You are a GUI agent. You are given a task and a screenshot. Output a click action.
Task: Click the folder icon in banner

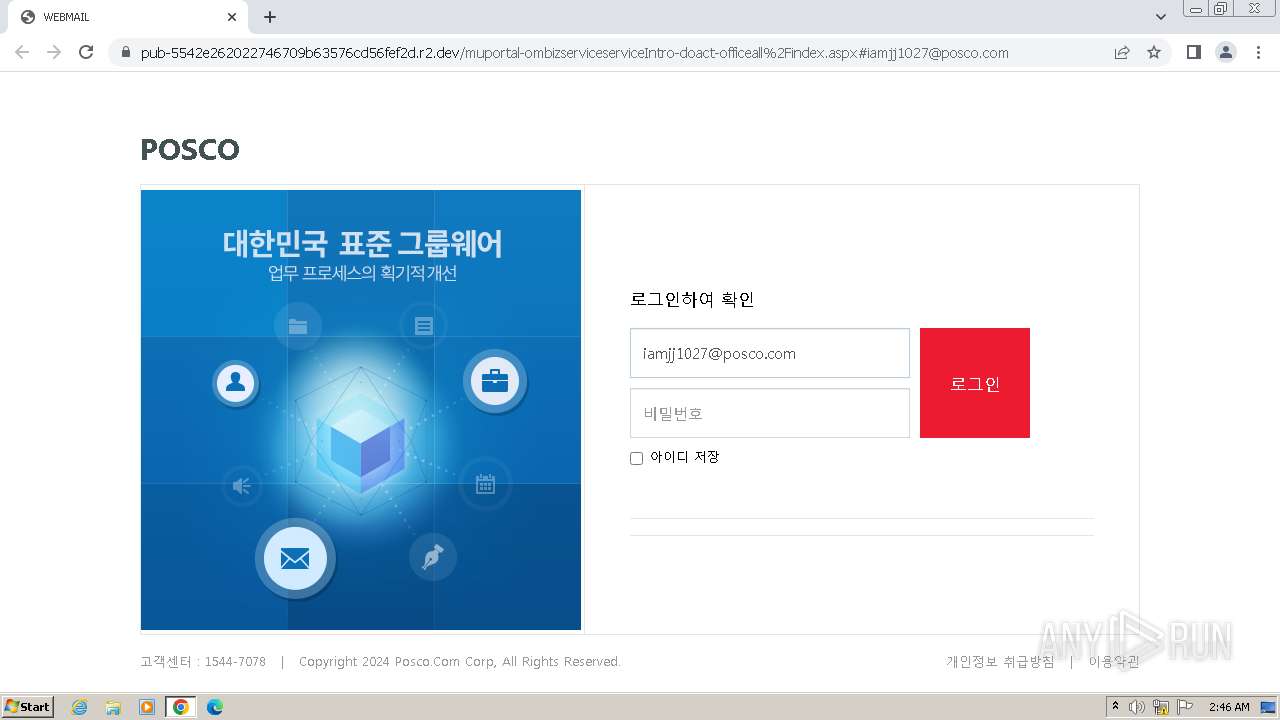pos(297,326)
